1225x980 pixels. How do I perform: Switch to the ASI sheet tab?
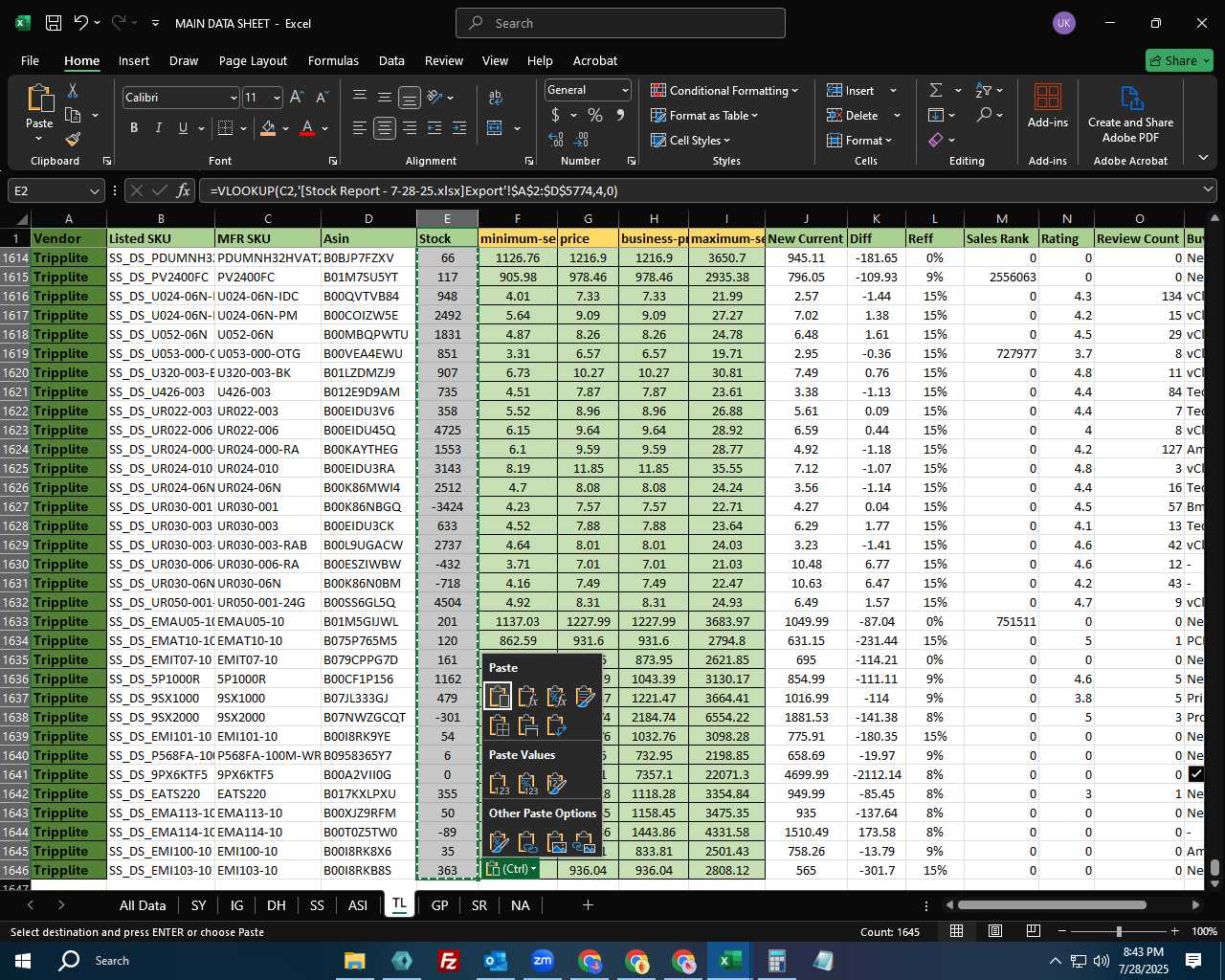coord(358,905)
